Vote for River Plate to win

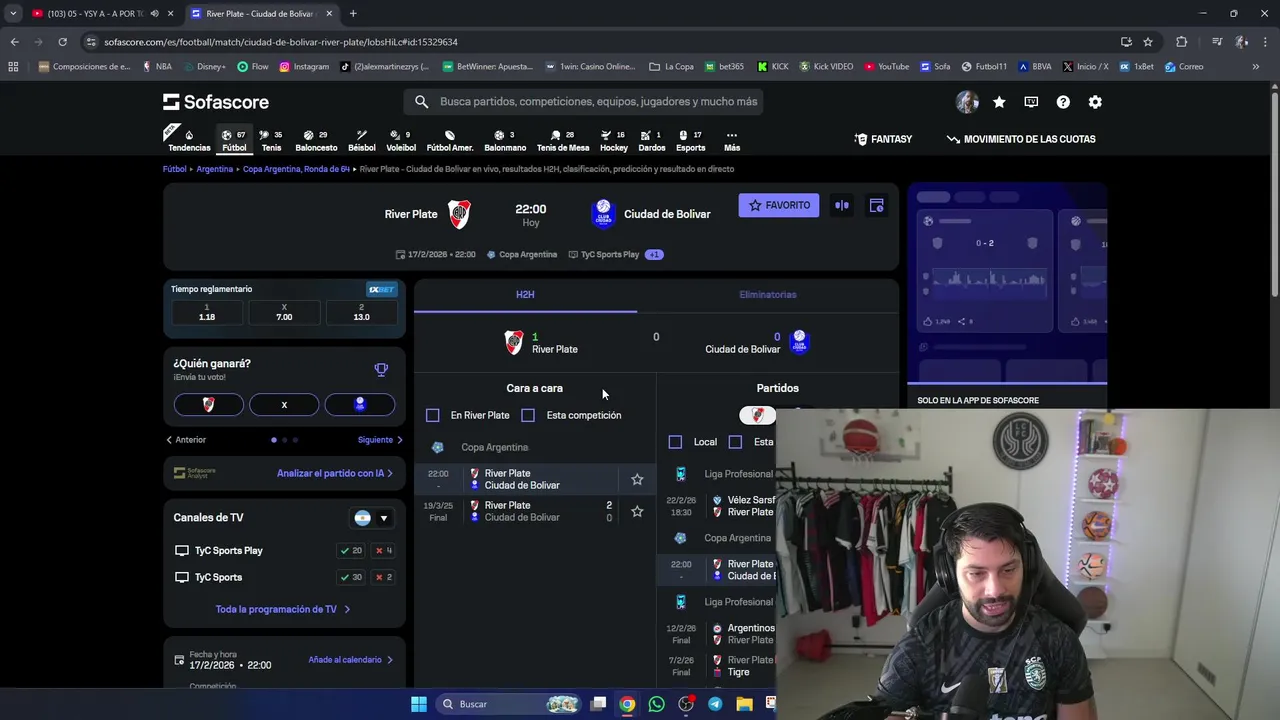pyautogui.click(x=208, y=404)
